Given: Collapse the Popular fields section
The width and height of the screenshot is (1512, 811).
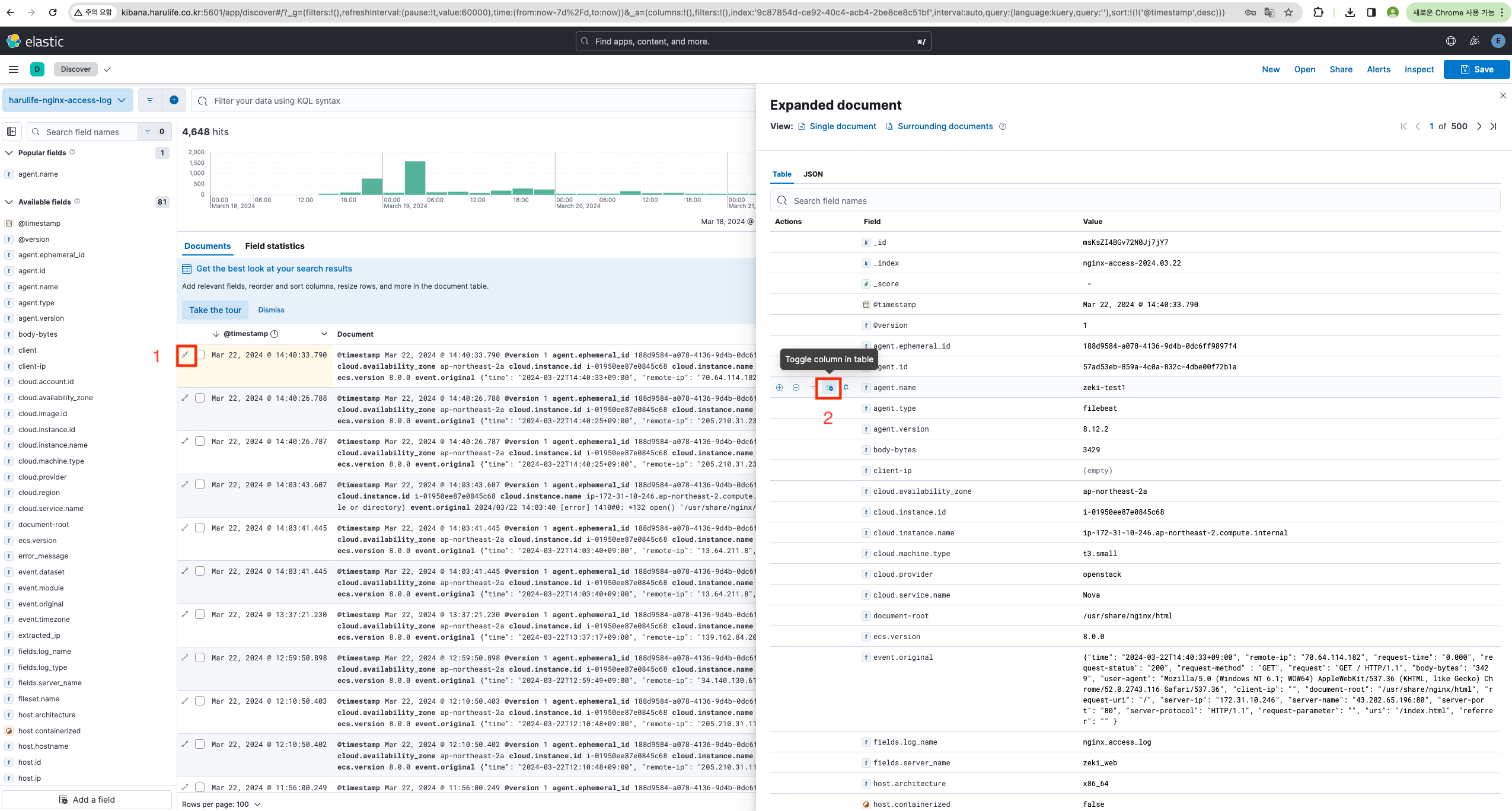Looking at the screenshot, I should (x=9, y=152).
